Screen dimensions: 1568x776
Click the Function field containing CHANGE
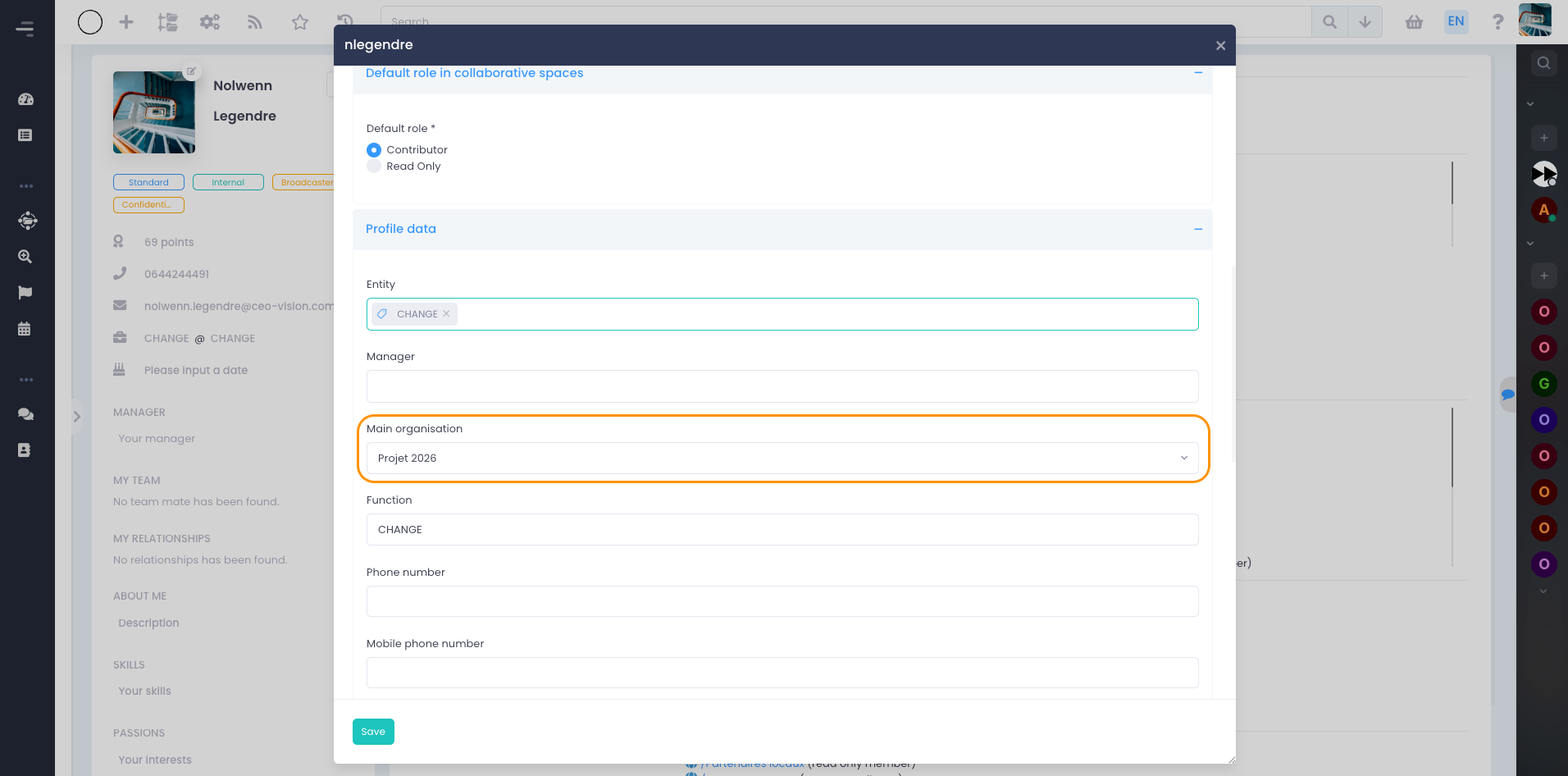coord(782,530)
